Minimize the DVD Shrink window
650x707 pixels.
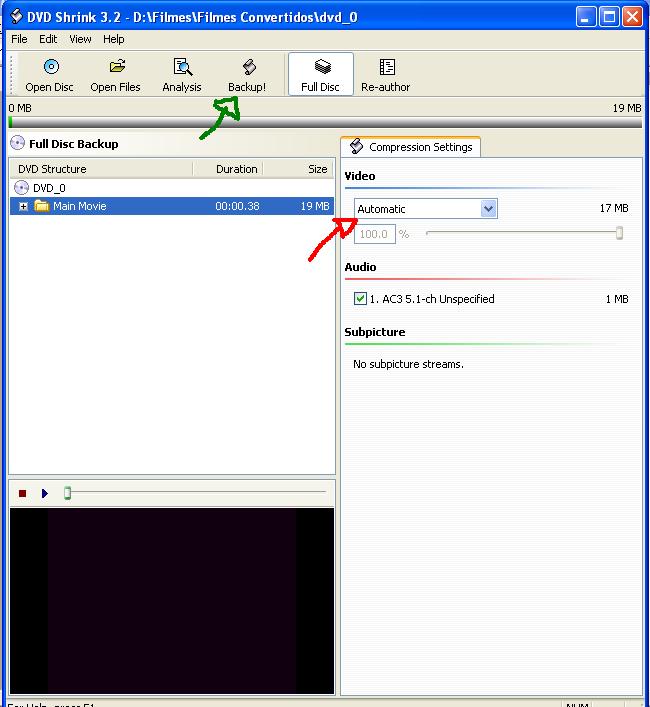pos(586,17)
